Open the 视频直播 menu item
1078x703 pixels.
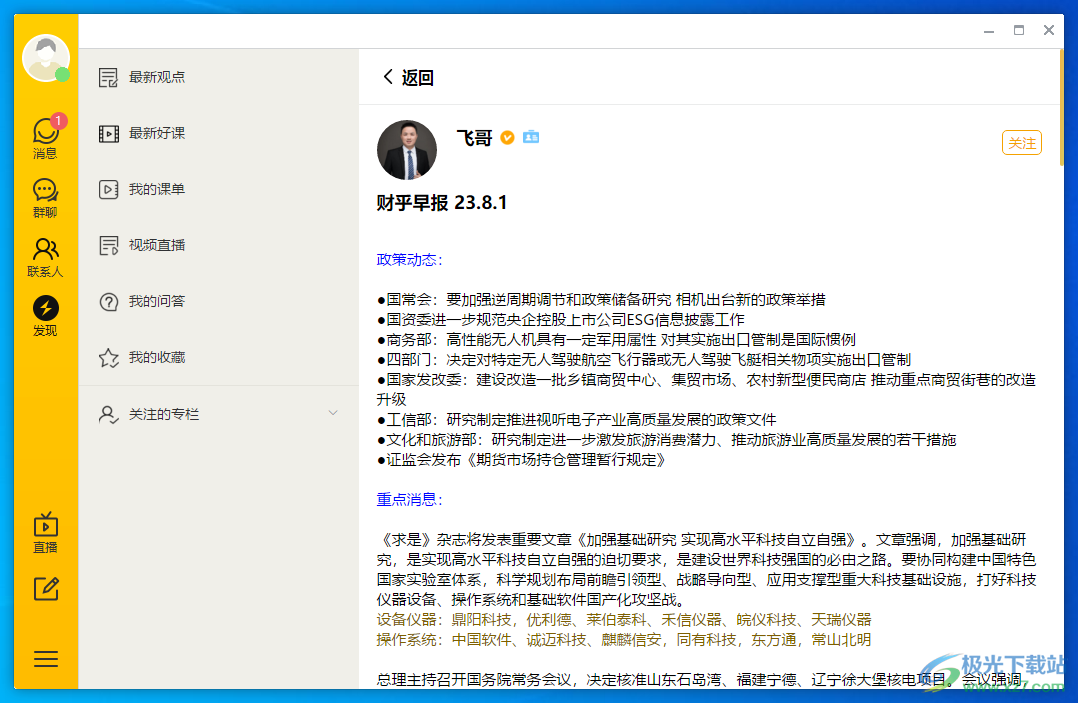(219, 245)
